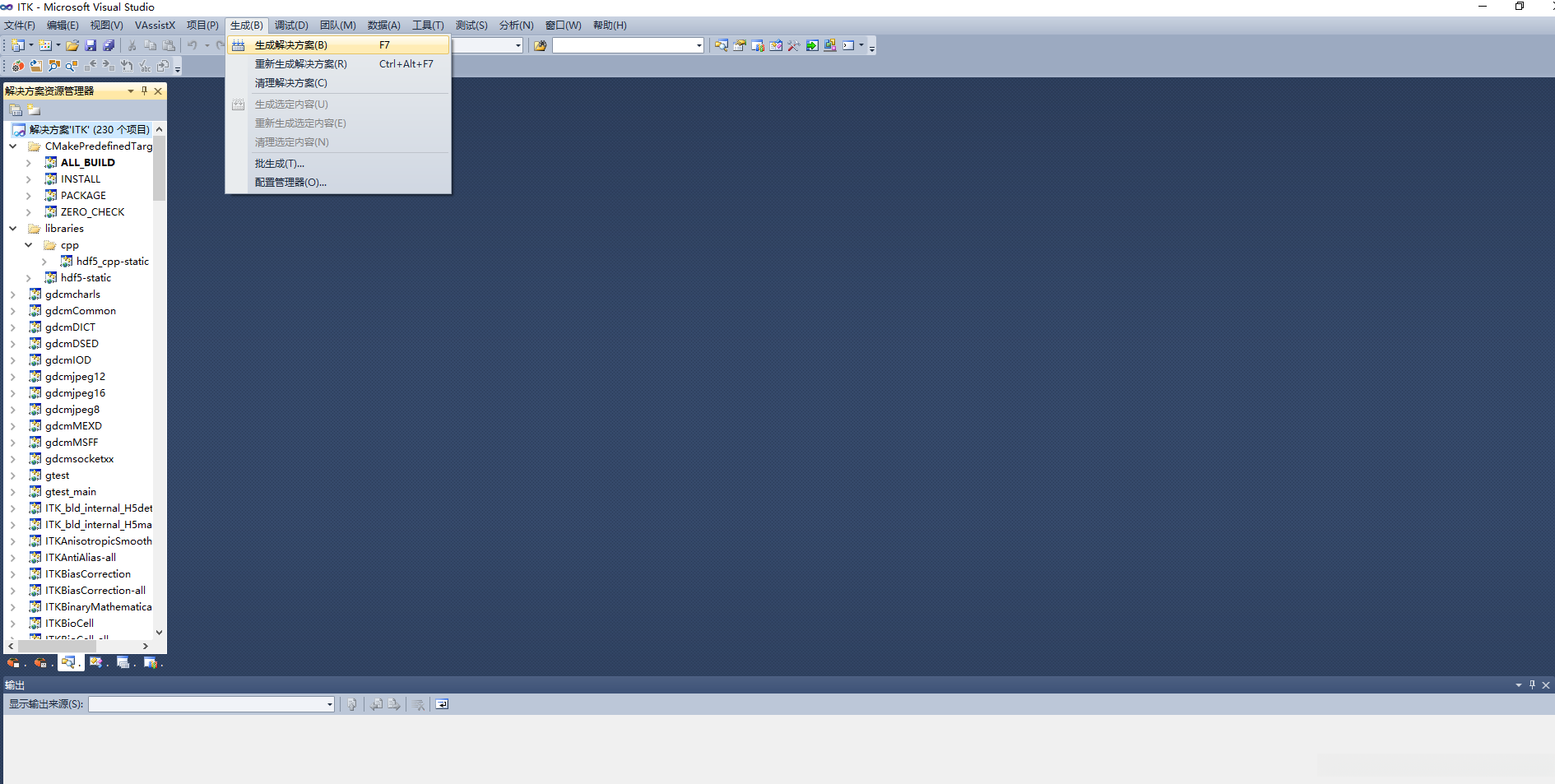The image size is (1555, 784).
Task: Open the find combo box dropdown
Action: [x=699, y=45]
